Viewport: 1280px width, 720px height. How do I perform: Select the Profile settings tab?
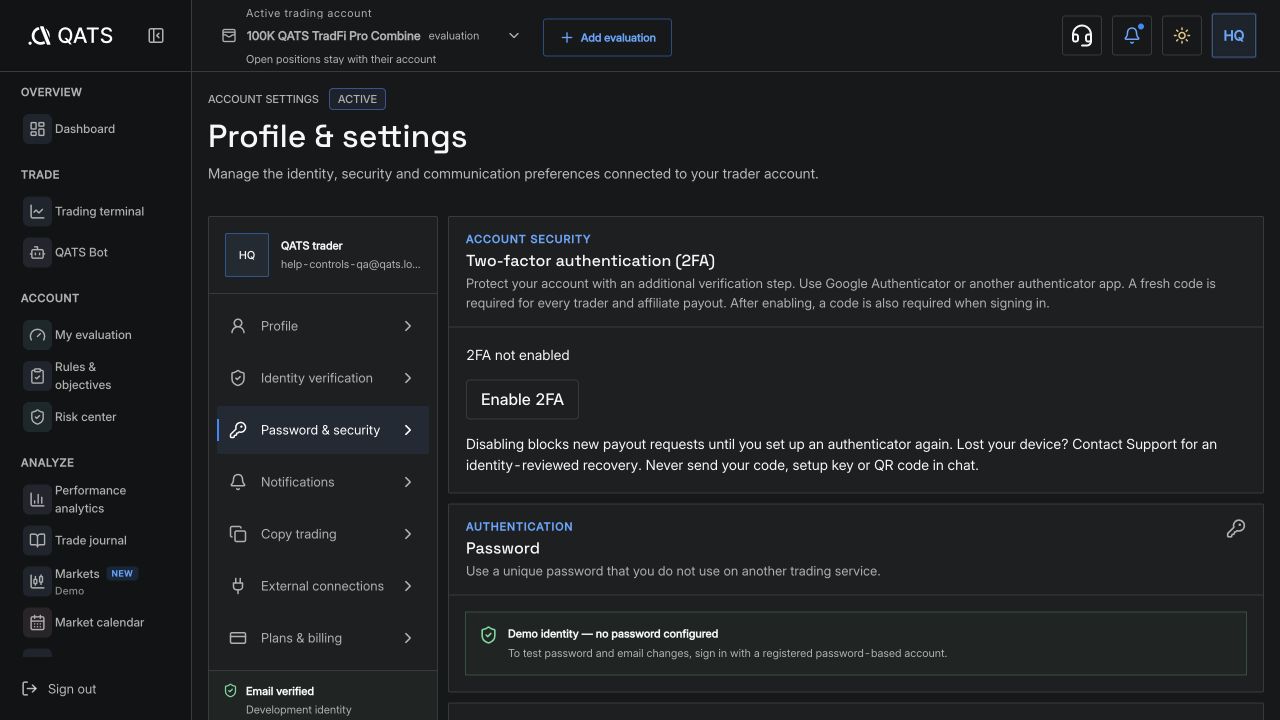(x=323, y=326)
